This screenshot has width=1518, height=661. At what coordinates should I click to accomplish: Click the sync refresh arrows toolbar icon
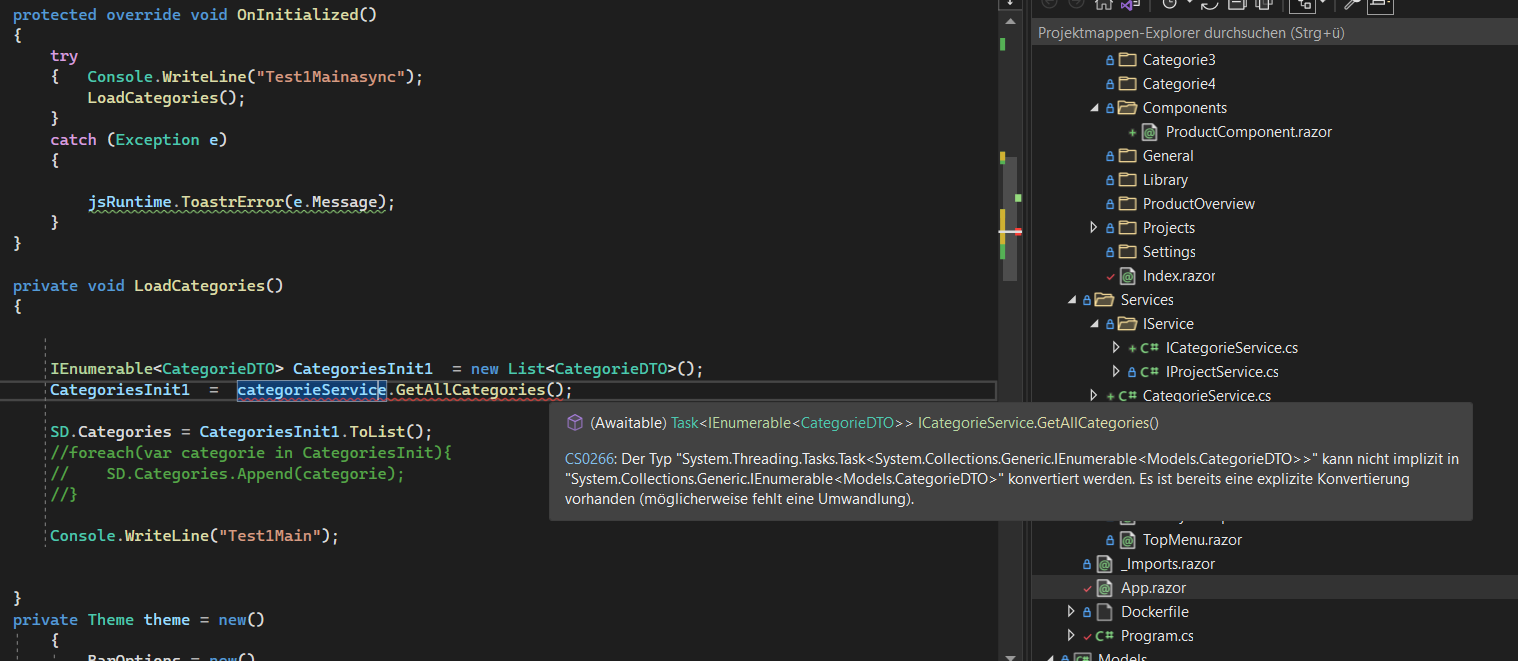(1209, 4)
